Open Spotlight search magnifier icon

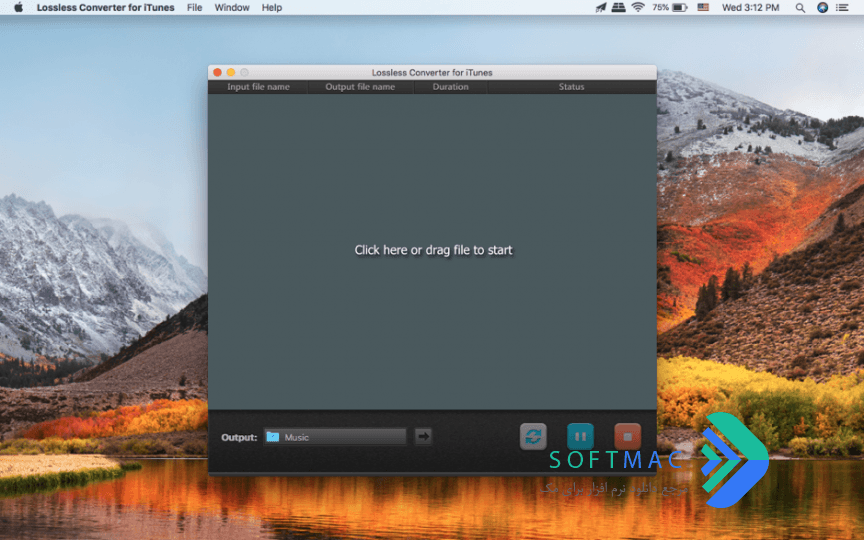pyautogui.click(x=800, y=8)
